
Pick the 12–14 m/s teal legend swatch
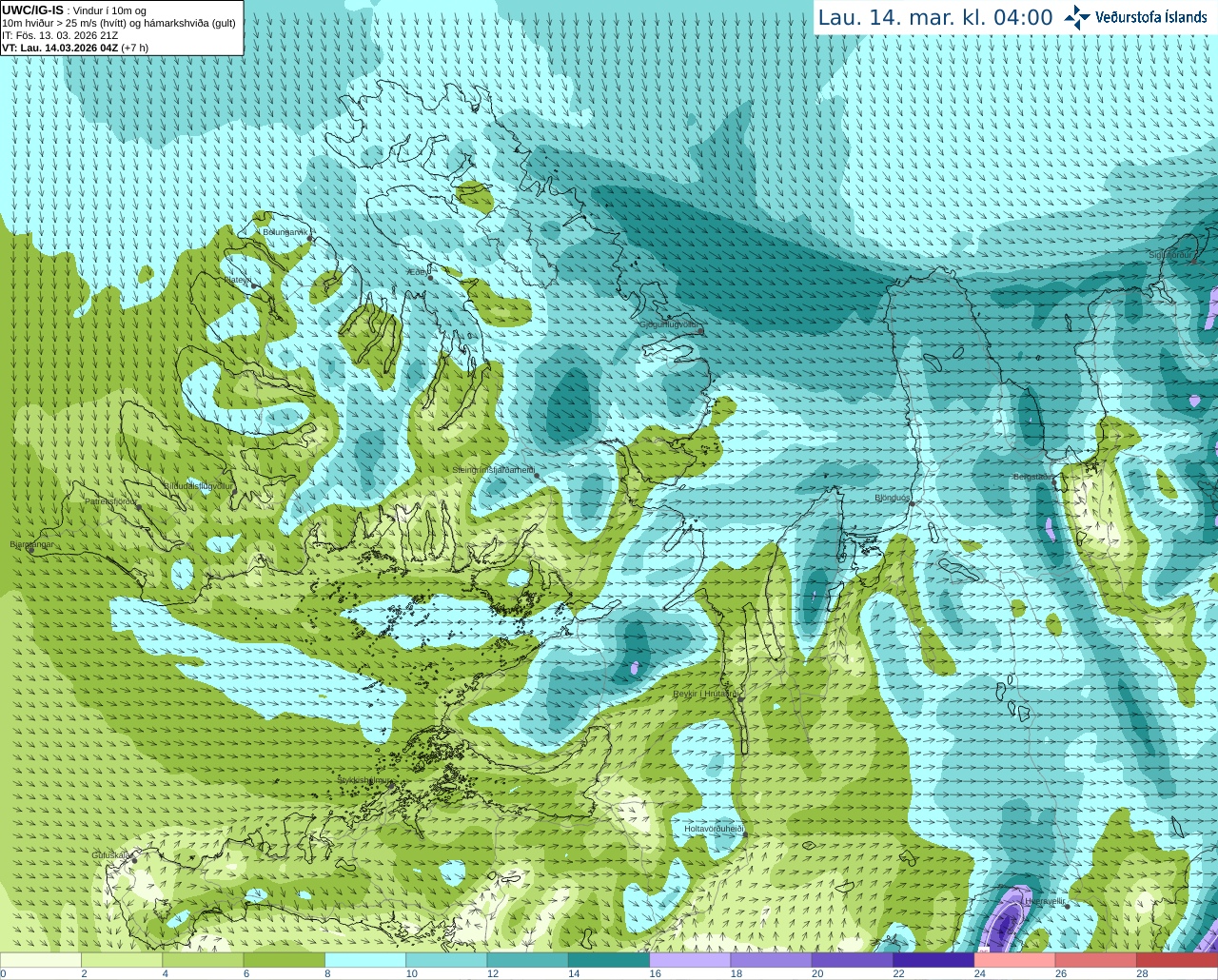[528, 960]
